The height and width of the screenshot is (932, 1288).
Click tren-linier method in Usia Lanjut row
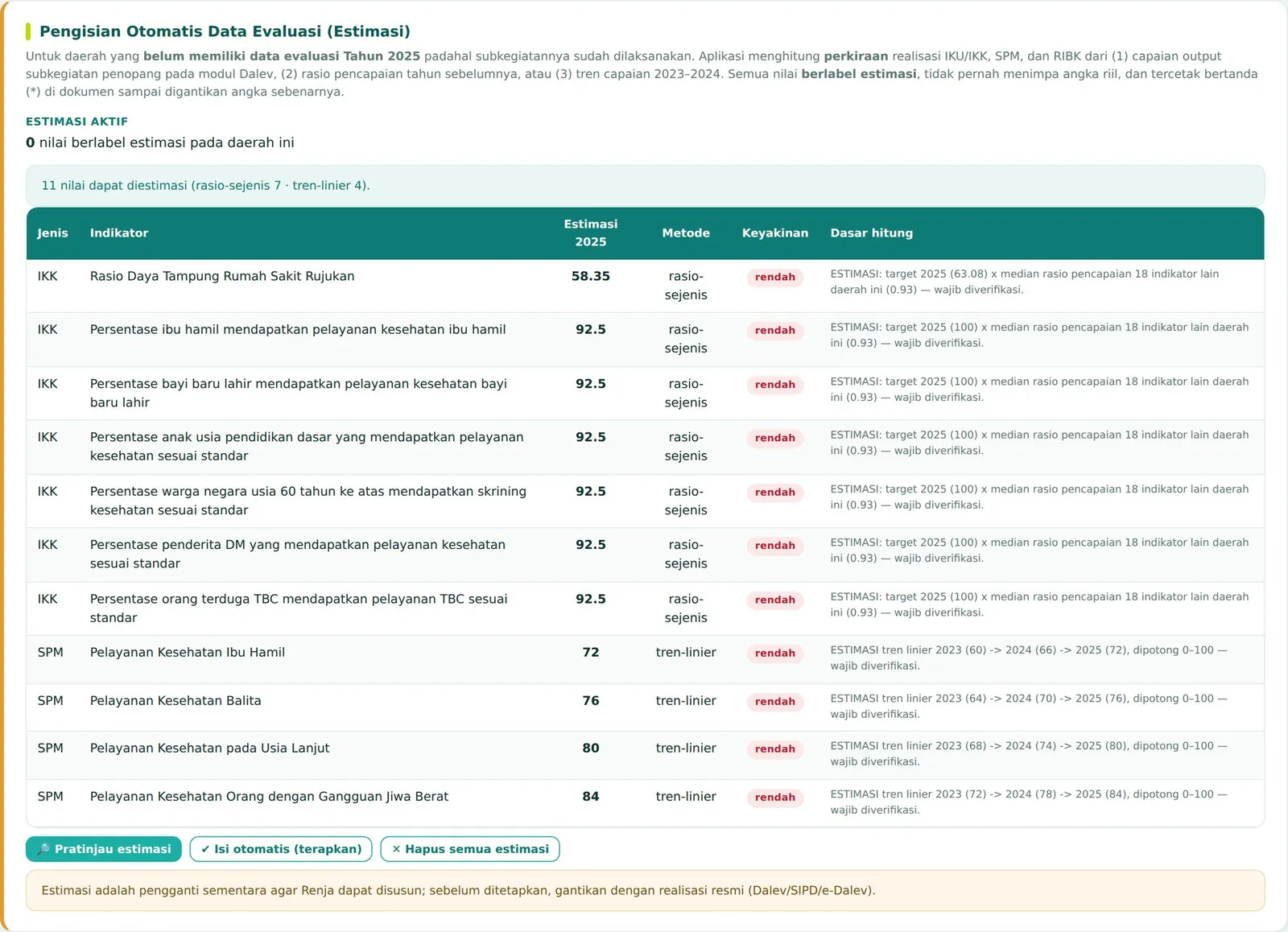(686, 748)
